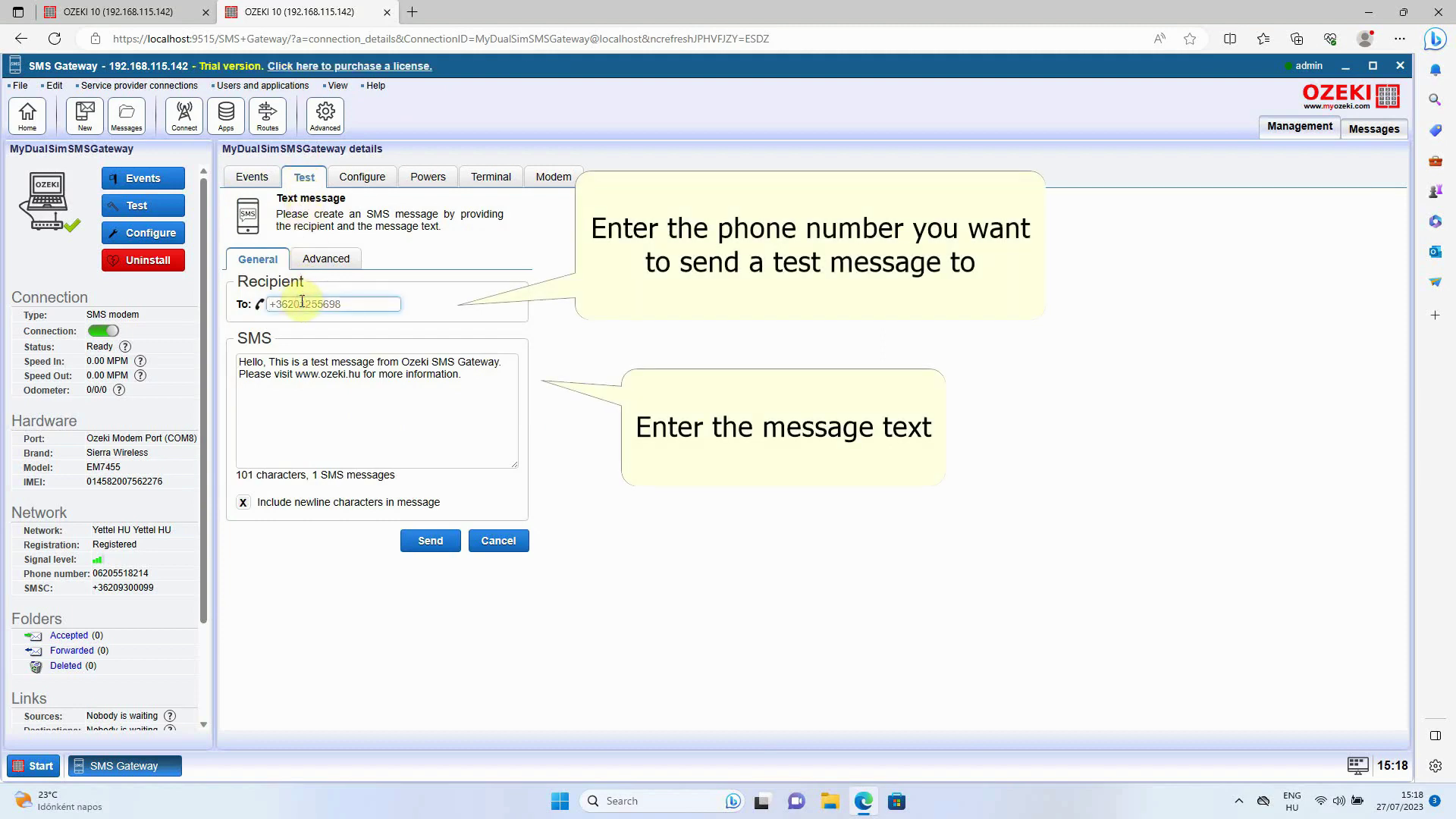1456x819 pixels.
Task: Open the Home toolbar icon
Action: (x=27, y=116)
